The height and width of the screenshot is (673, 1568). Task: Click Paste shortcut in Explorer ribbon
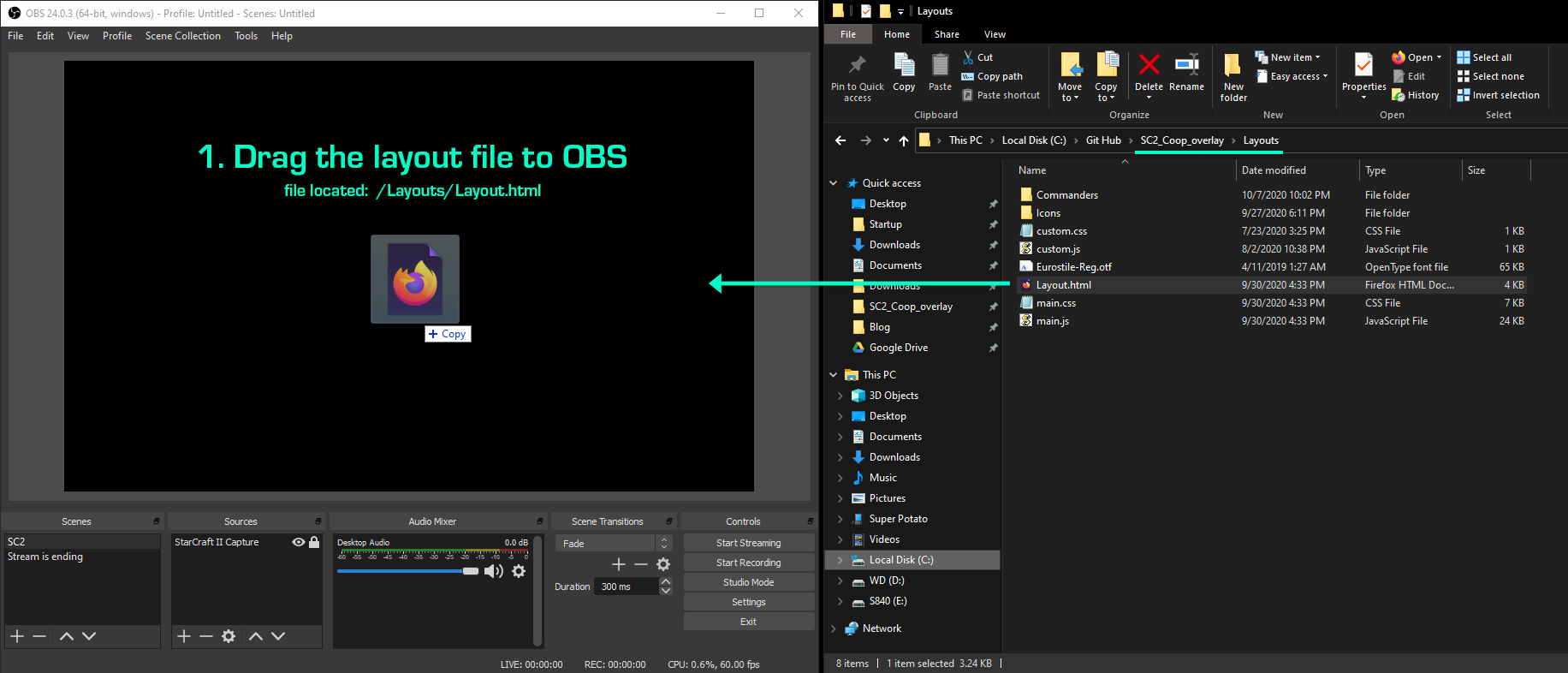[1001, 95]
